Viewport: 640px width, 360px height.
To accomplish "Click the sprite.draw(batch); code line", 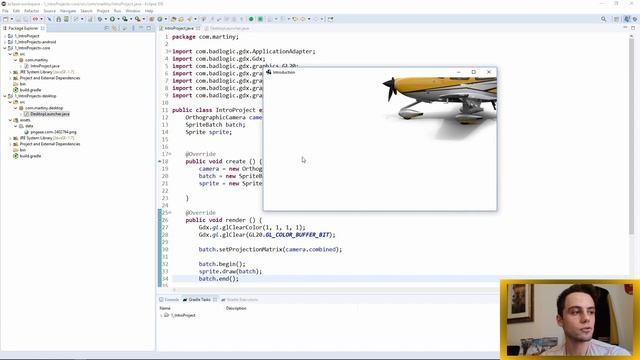I will point(230,271).
